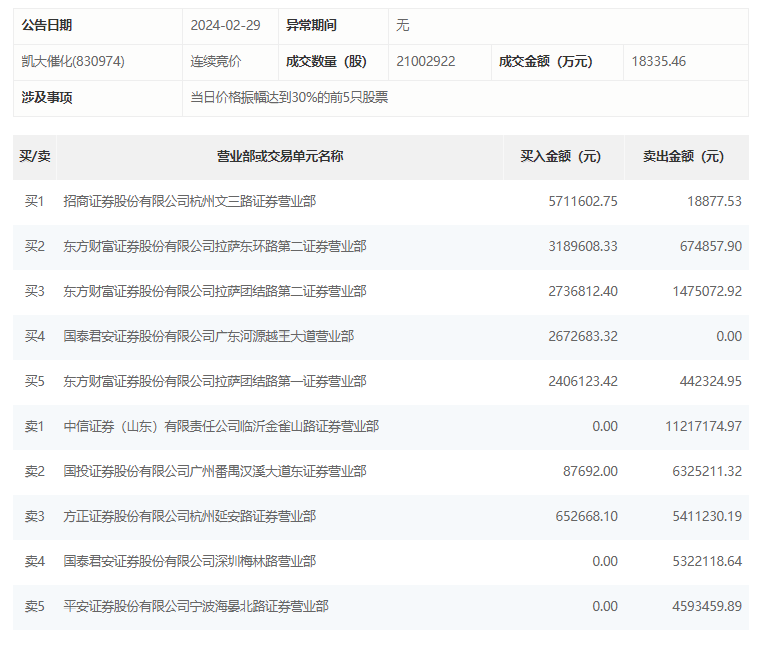Viewport: 760px width, 646px height.
Task: Click the 卖1 rank cell
Action: 34,426
